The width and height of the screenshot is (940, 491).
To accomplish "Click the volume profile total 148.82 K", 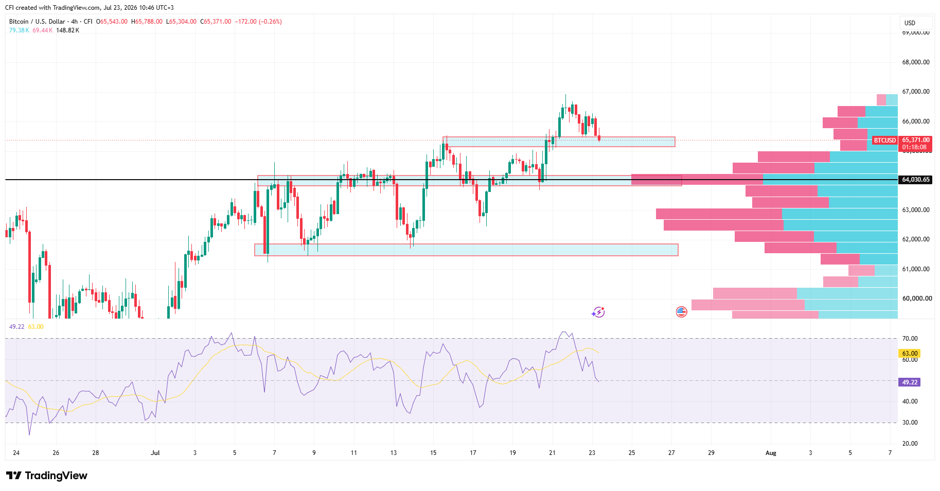I will pos(67,30).
